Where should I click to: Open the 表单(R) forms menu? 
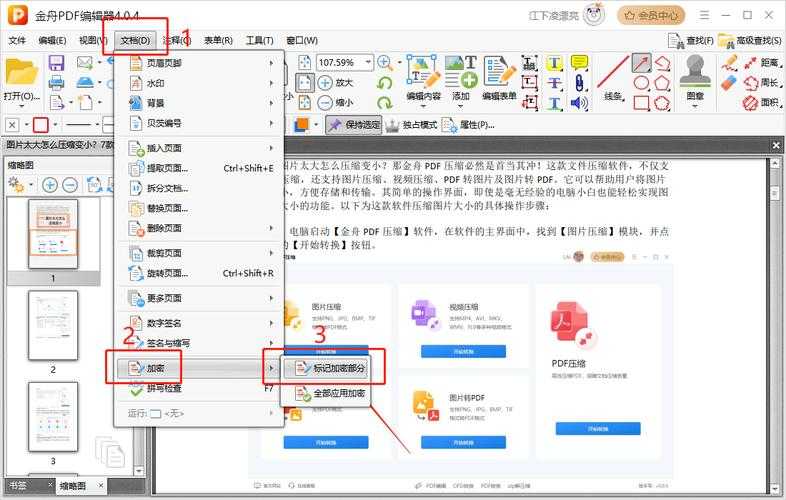coord(218,40)
